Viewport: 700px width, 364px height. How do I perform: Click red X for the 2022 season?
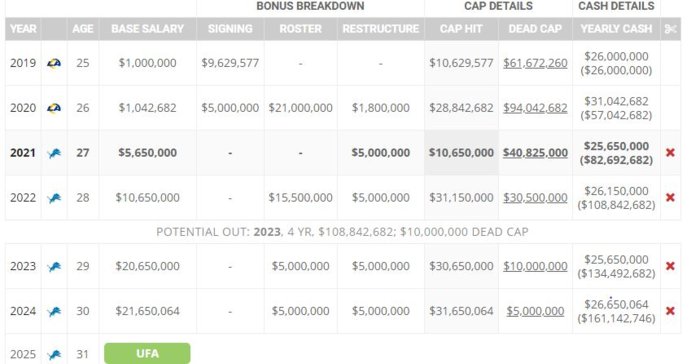(x=670, y=197)
